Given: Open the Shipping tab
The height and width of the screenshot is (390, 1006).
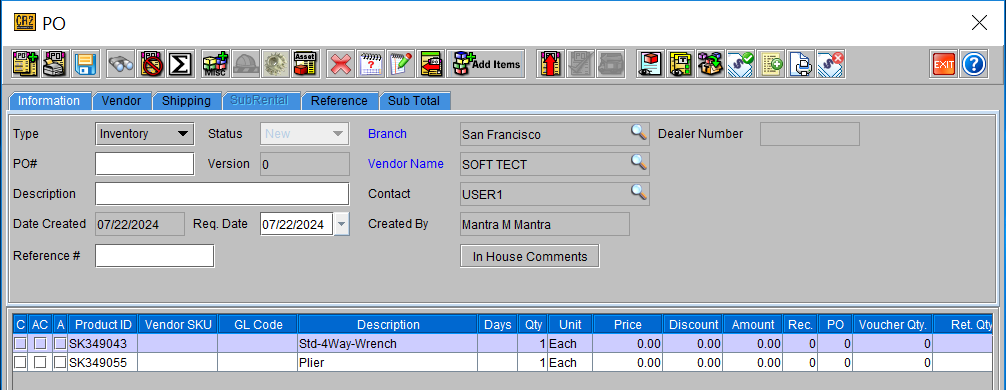Looking at the screenshot, I should 186,101.
